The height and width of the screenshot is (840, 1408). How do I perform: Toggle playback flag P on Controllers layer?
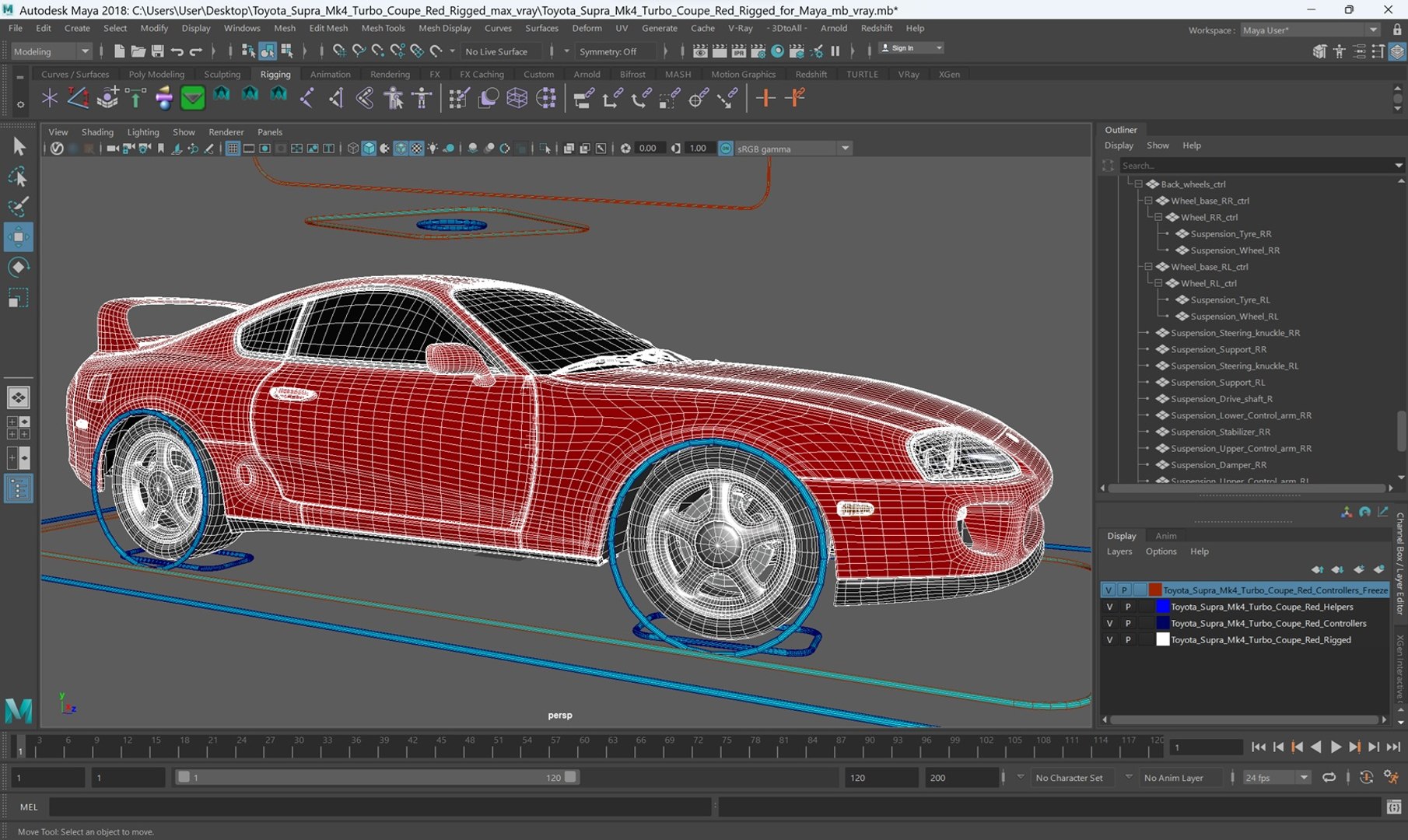point(1127,623)
